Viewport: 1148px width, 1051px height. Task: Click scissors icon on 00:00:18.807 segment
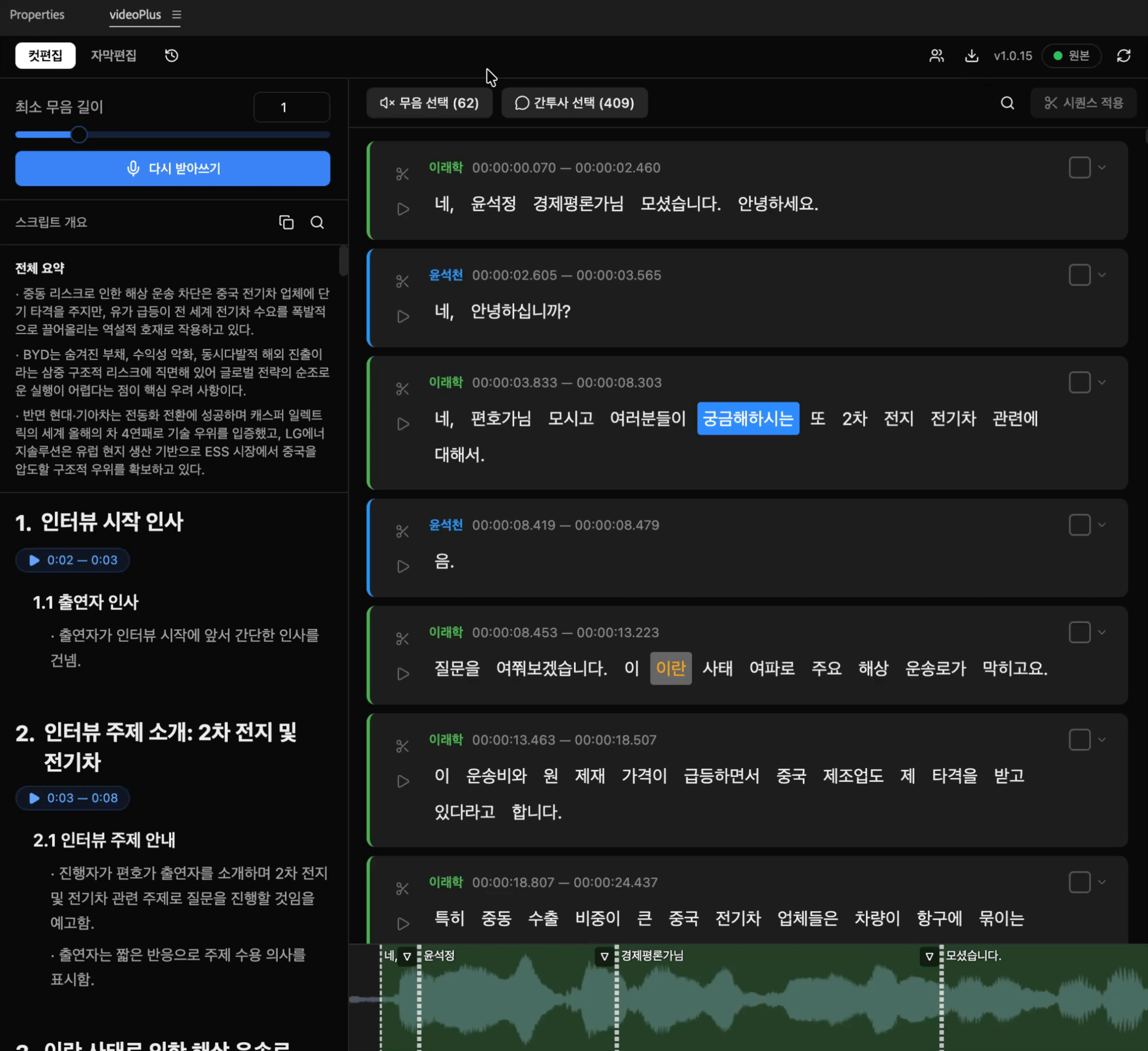(x=403, y=888)
